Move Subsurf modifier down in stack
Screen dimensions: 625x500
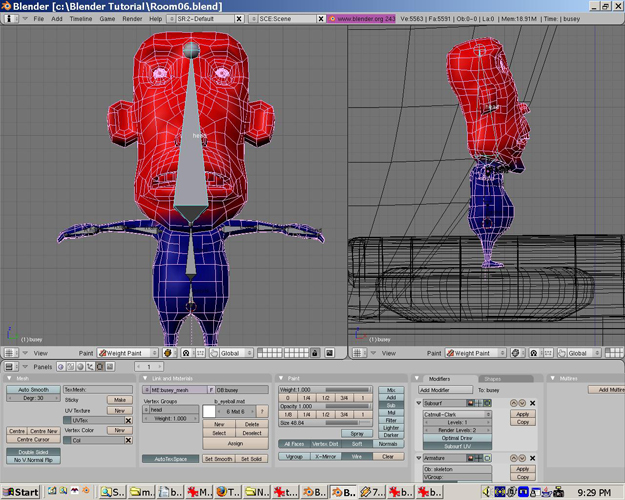tap(521, 403)
